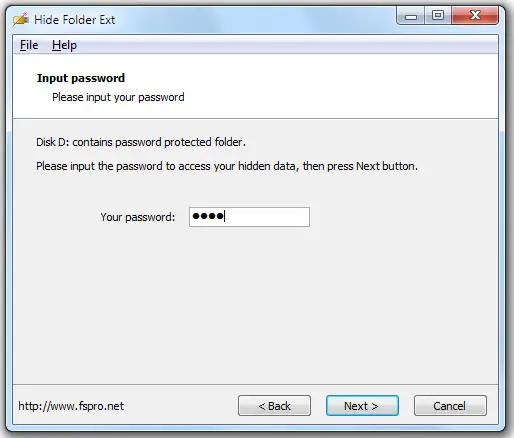This screenshot has height=438, width=514.
Task: Click the 'Disk D: contains password protected folder' text
Action: [x=141, y=142]
